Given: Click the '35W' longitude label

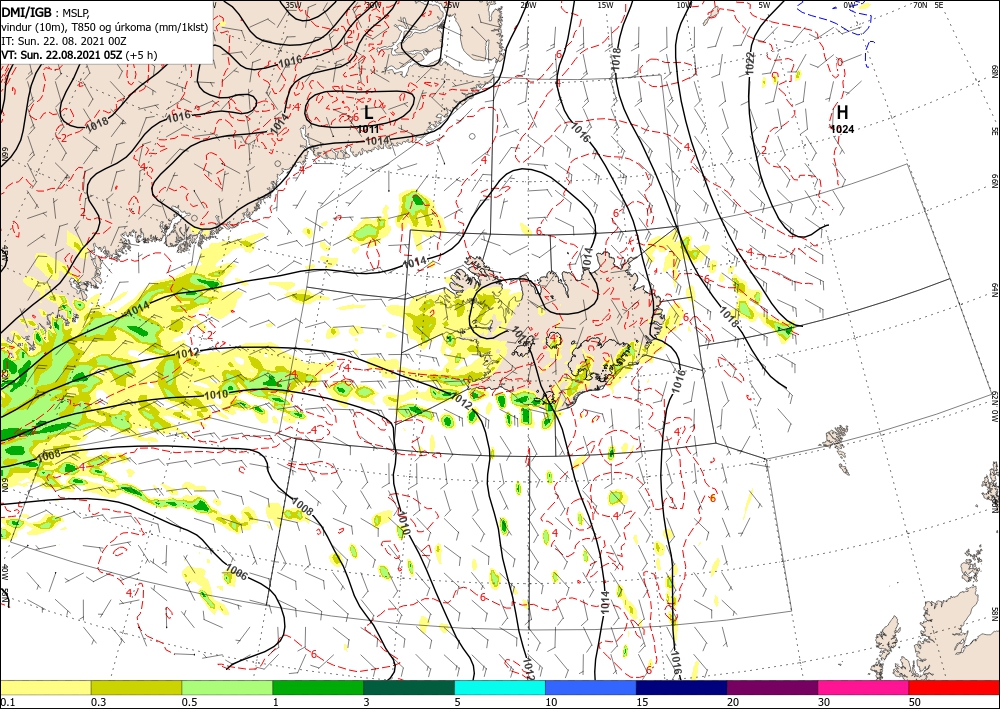Looking at the screenshot, I should (293, 5).
